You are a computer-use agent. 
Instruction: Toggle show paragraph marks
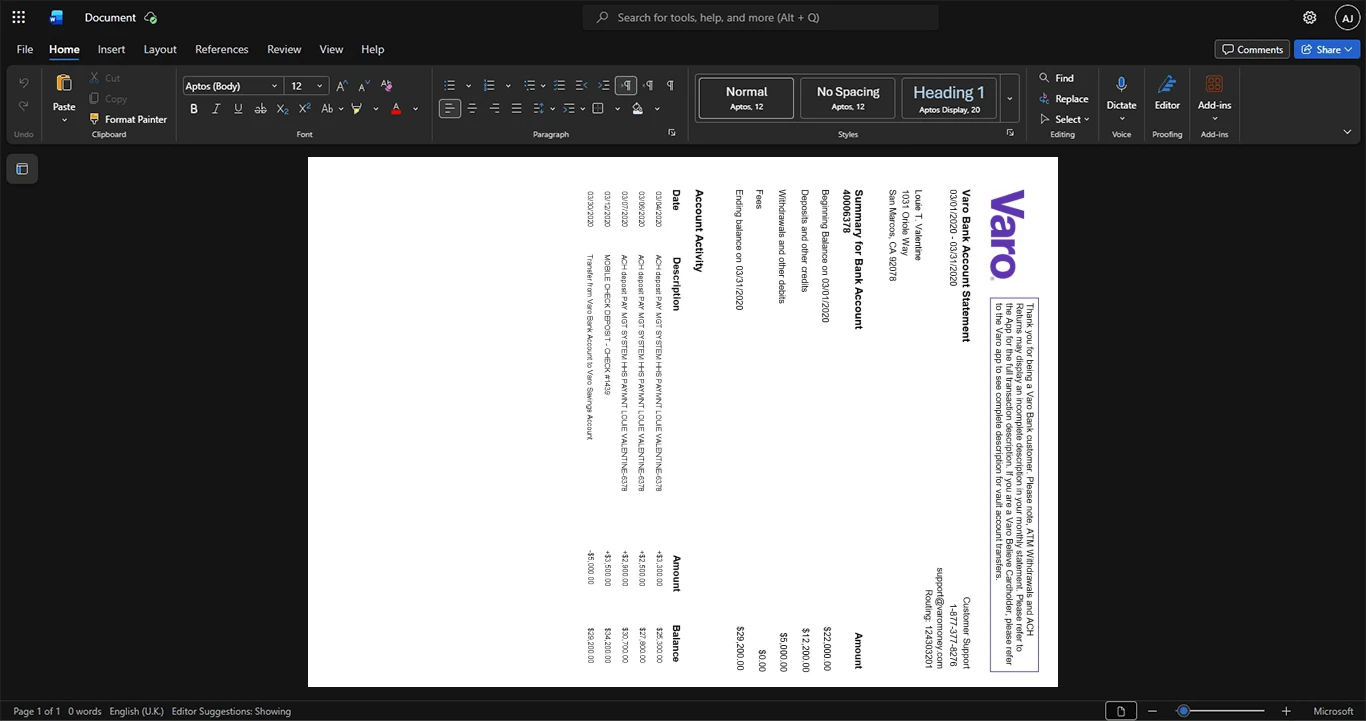pyautogui.click(x=670, y=86)
